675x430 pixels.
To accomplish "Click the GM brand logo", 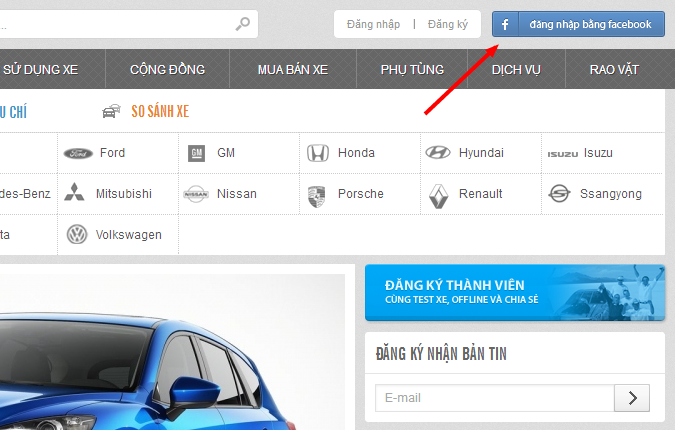I will tap(197, 153).
